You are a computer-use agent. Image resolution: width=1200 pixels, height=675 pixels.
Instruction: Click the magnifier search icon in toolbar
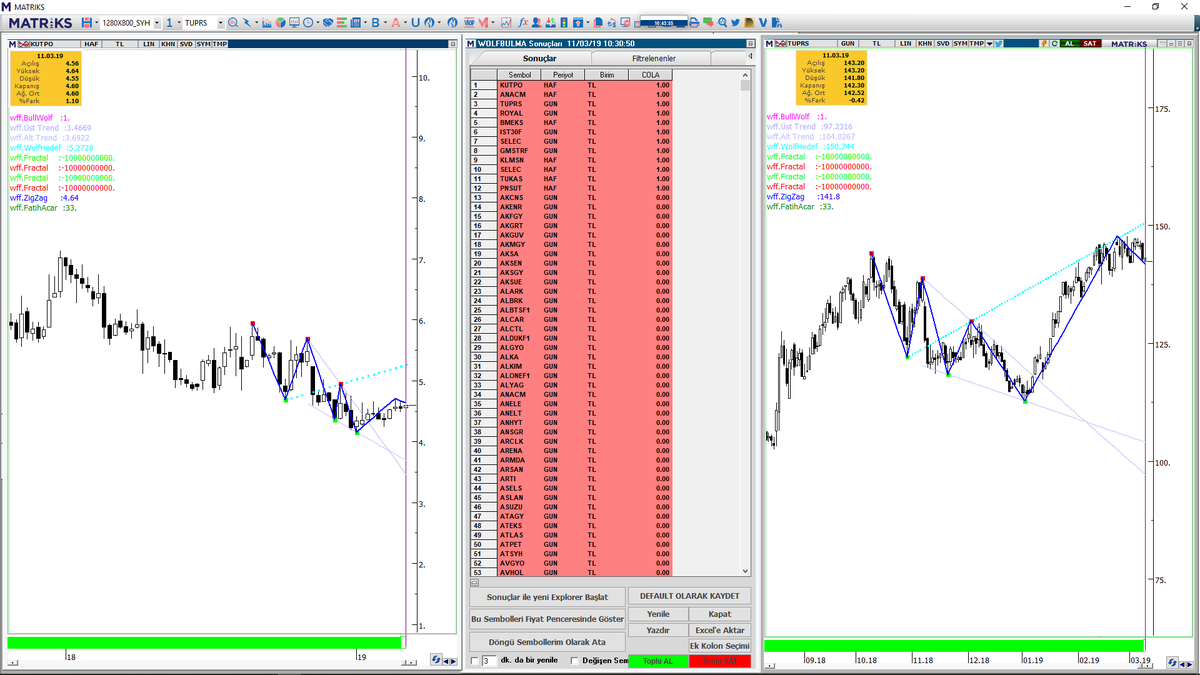click(x=232, y=23)
